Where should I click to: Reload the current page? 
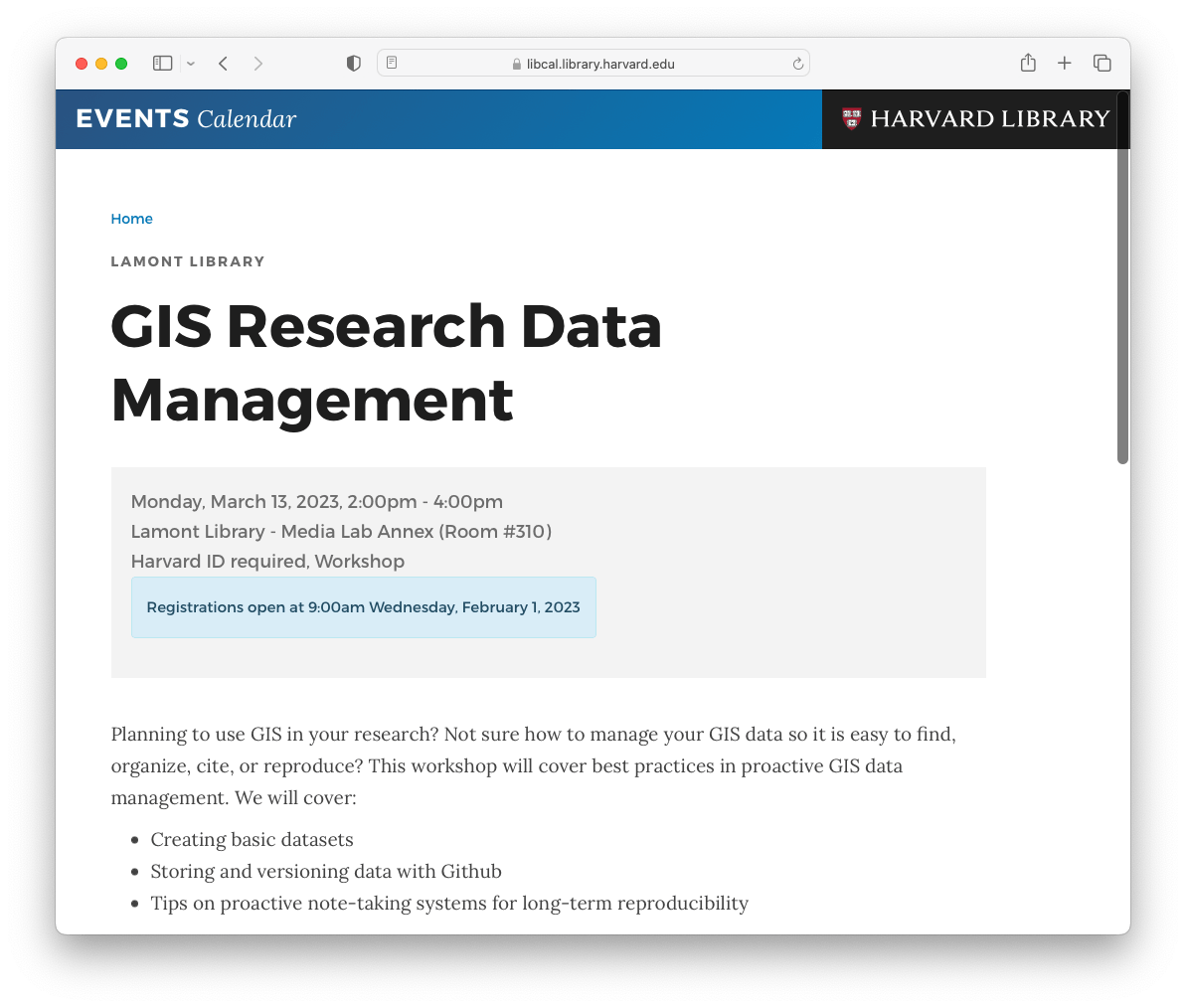click(x=798, y=63)
